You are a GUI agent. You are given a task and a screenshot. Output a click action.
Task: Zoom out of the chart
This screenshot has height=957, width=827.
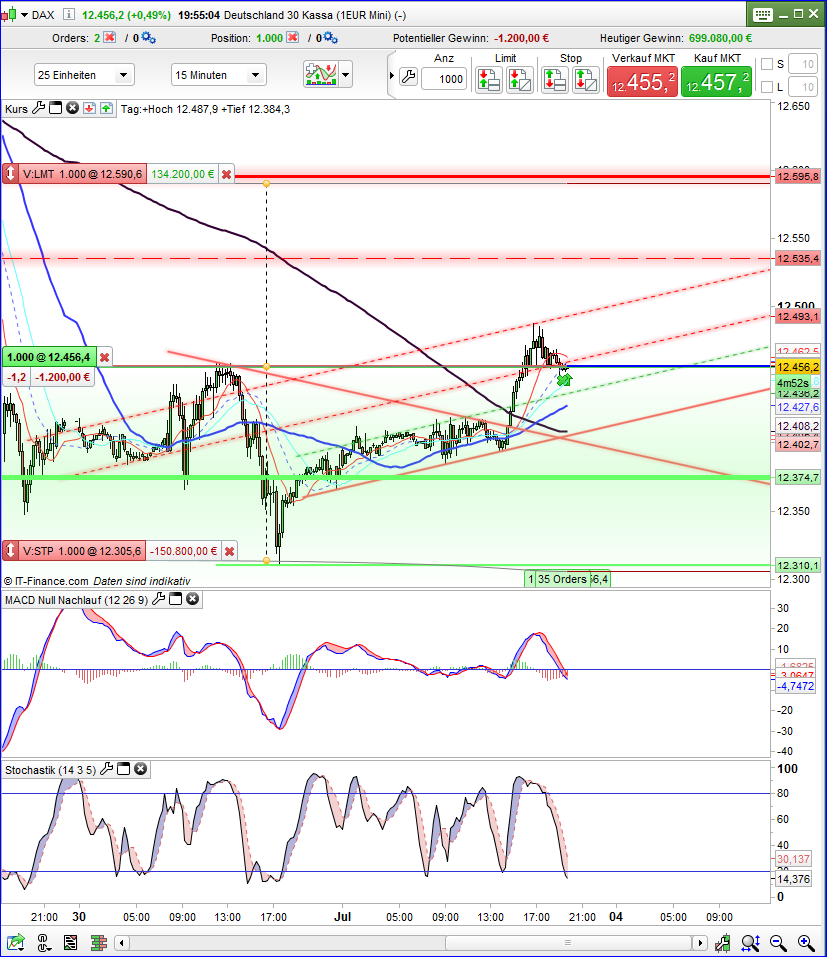[x=778, y=942]
